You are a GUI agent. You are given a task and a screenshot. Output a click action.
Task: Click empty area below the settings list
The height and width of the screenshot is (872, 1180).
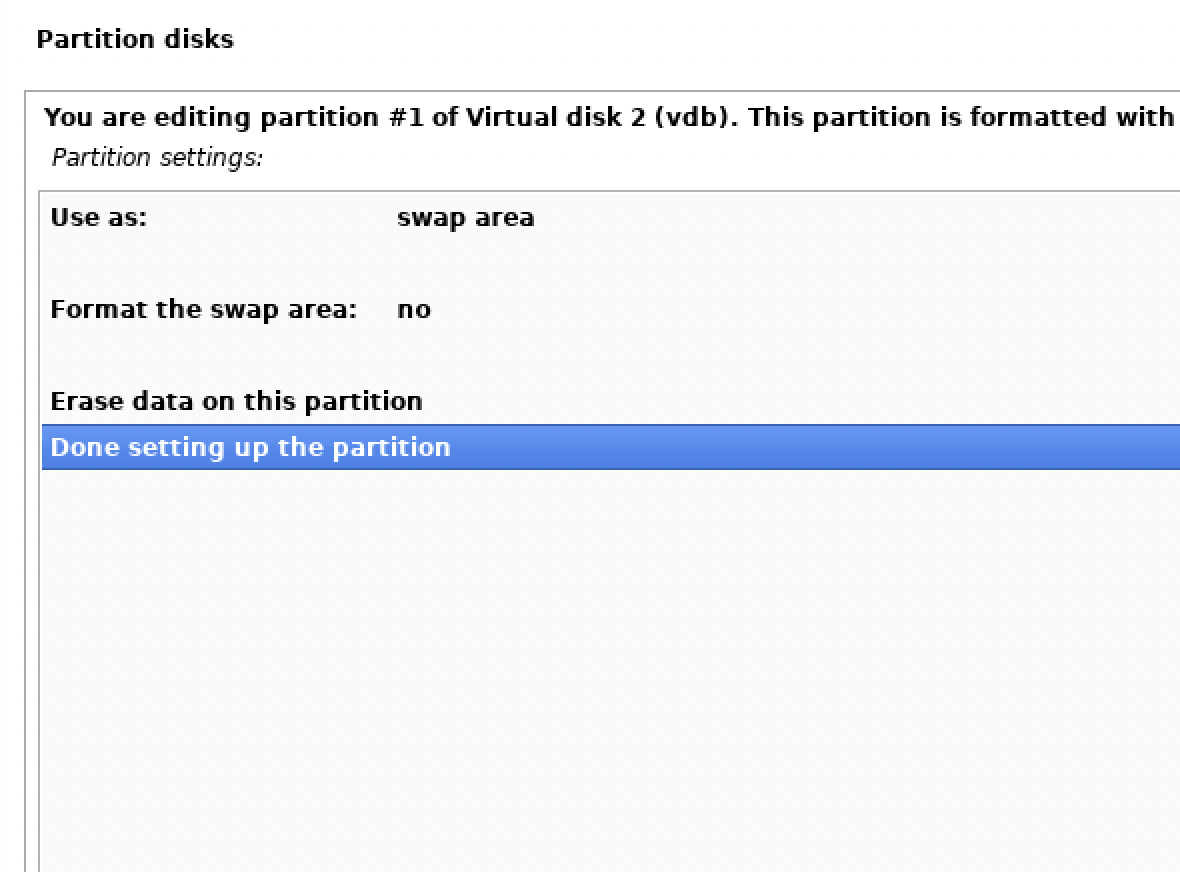(x=600, y=680)
